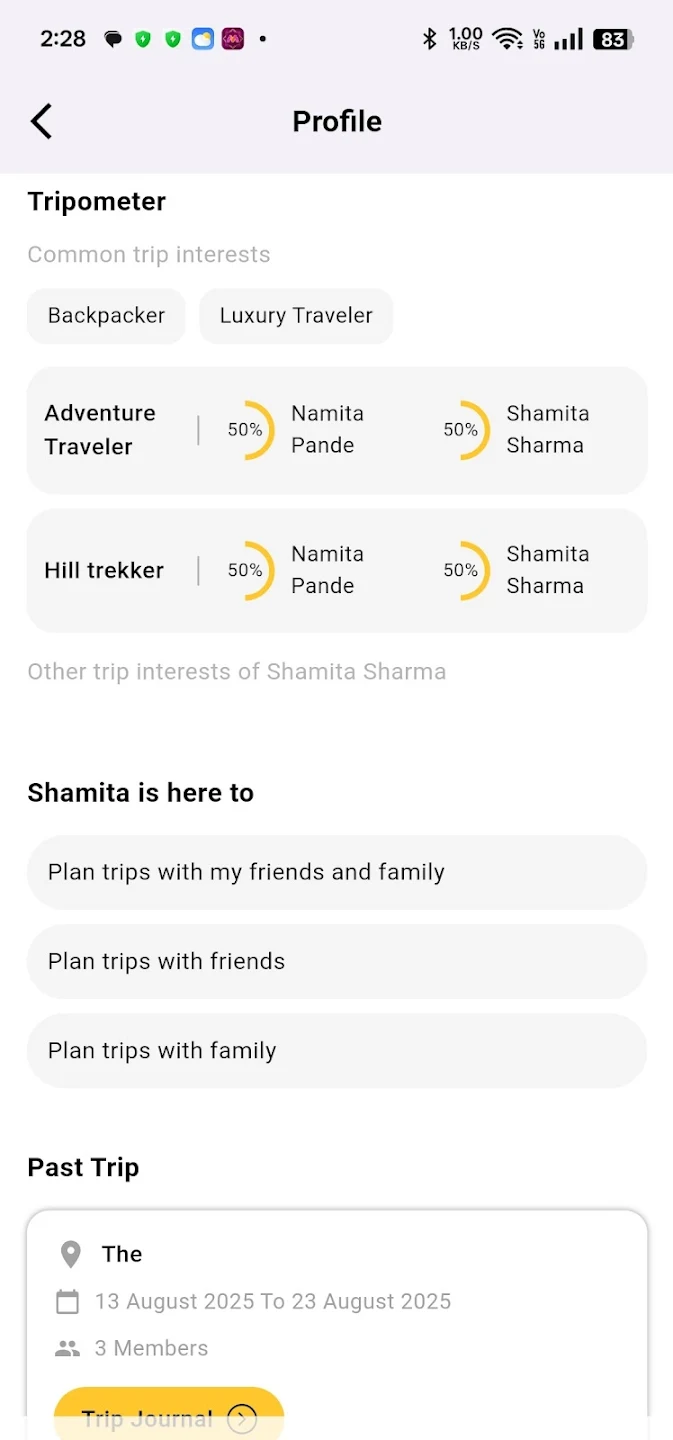Screen dimensions: 673x1440
Task: Tap the Bluetooth status bar icon
Action: [430, 39]
